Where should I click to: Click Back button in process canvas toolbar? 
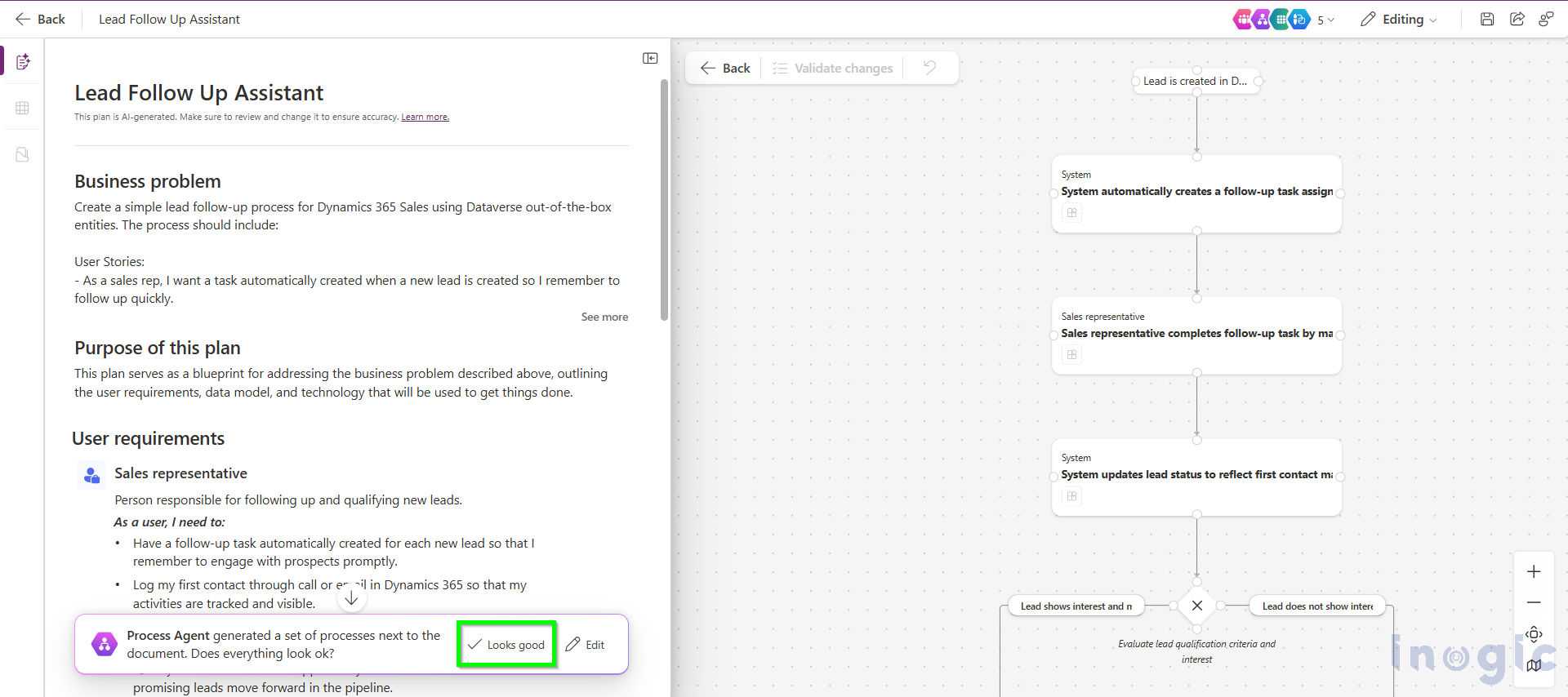pyautogui.click(x=725, y=68)
